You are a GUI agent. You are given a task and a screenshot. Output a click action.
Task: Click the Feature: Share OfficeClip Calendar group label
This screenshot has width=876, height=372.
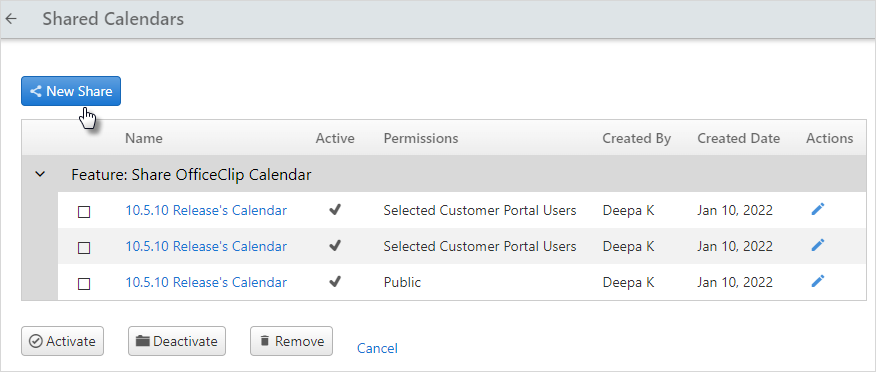pyautogui.click(x=191, y=175)
